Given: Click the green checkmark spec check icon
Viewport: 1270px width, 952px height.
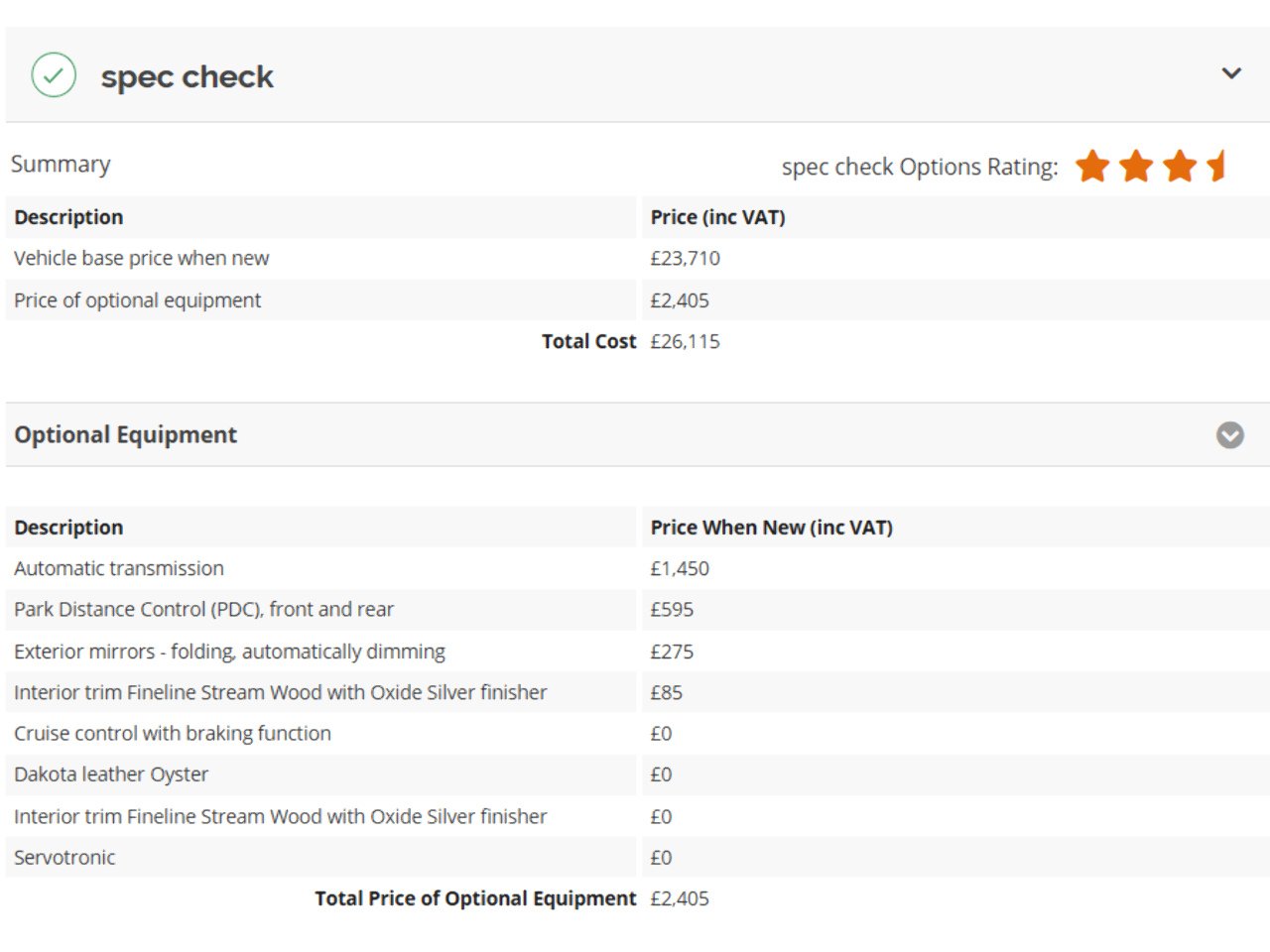Looking at the screenshot, I should pos(54,74).
